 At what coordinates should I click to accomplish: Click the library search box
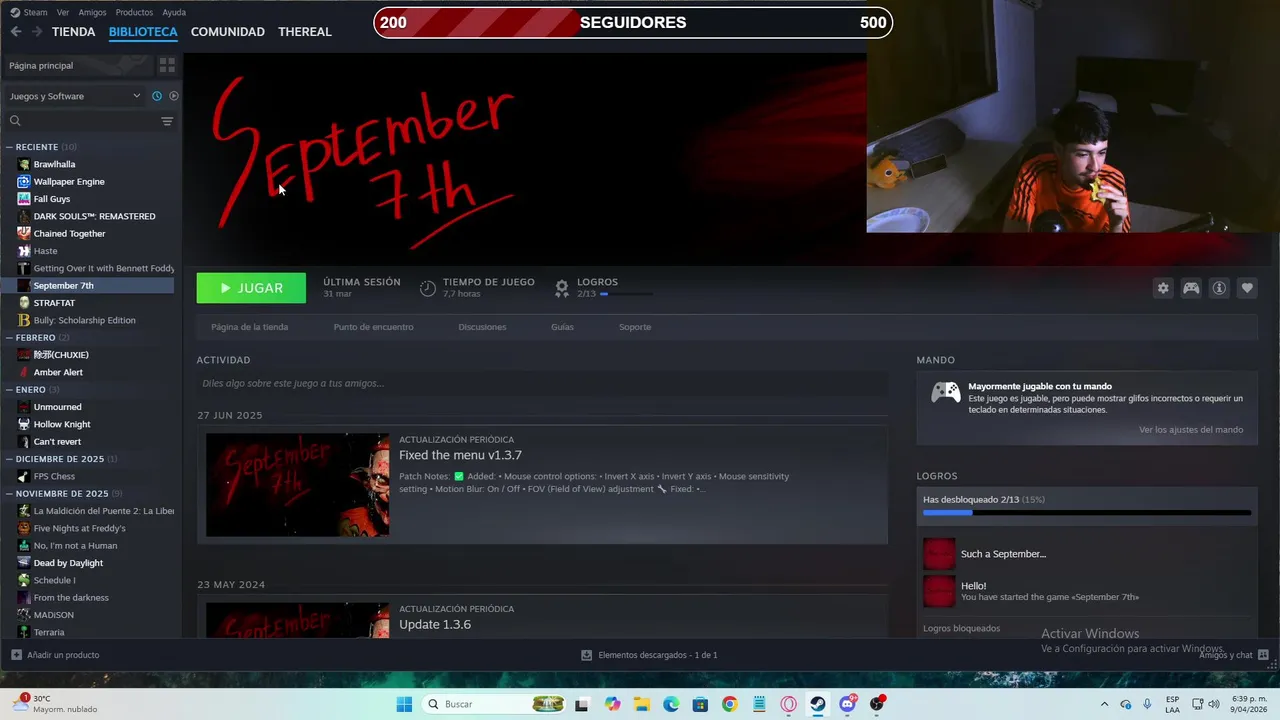point(83,121)
